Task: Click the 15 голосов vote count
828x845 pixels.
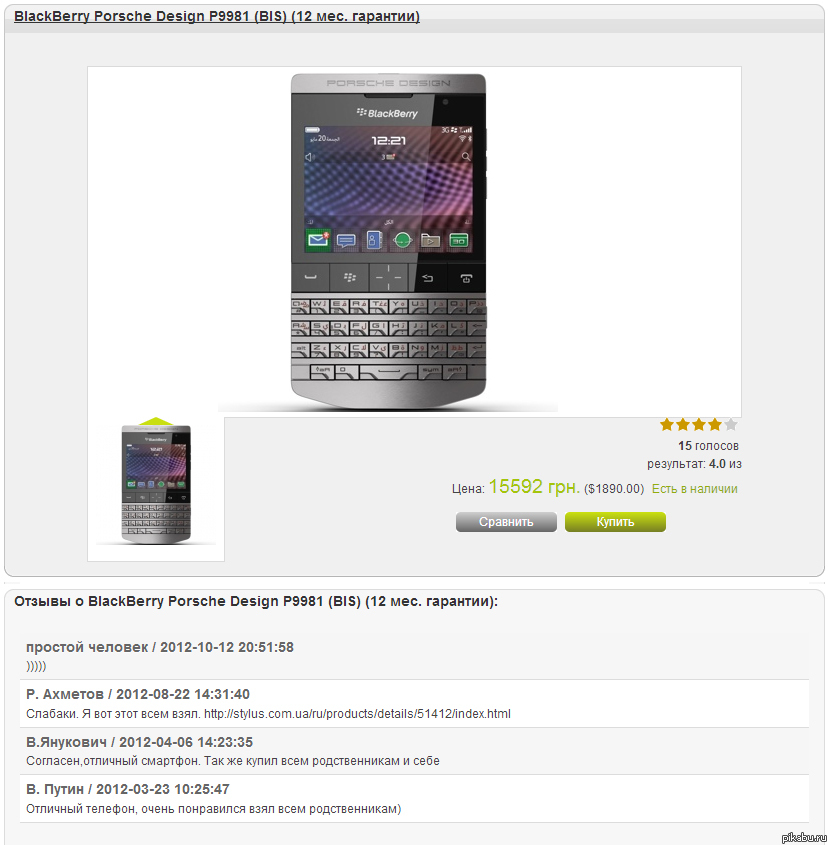Action: pyautogui.click(x=708, y=446)
